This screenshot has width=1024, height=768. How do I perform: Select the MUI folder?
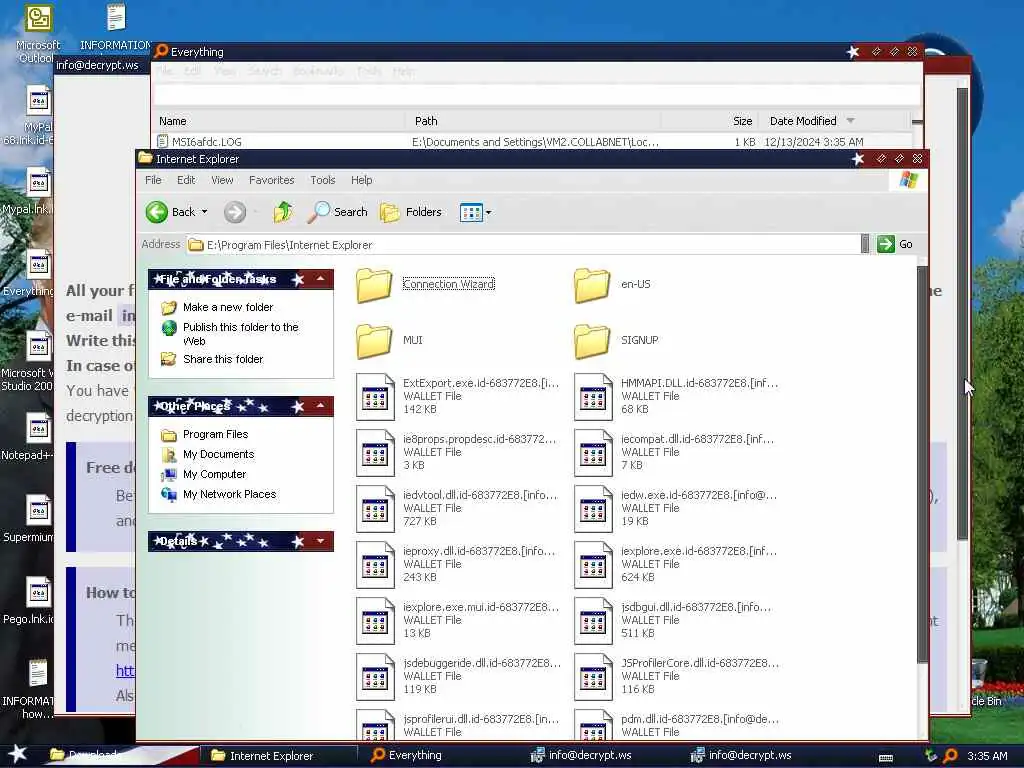[x=390, y=340]
